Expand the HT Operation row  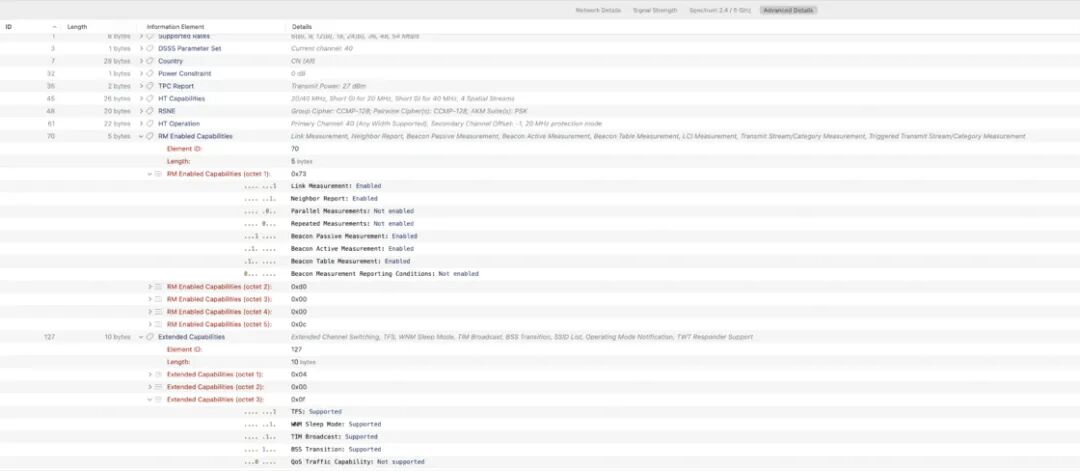(x=141, y=124)
